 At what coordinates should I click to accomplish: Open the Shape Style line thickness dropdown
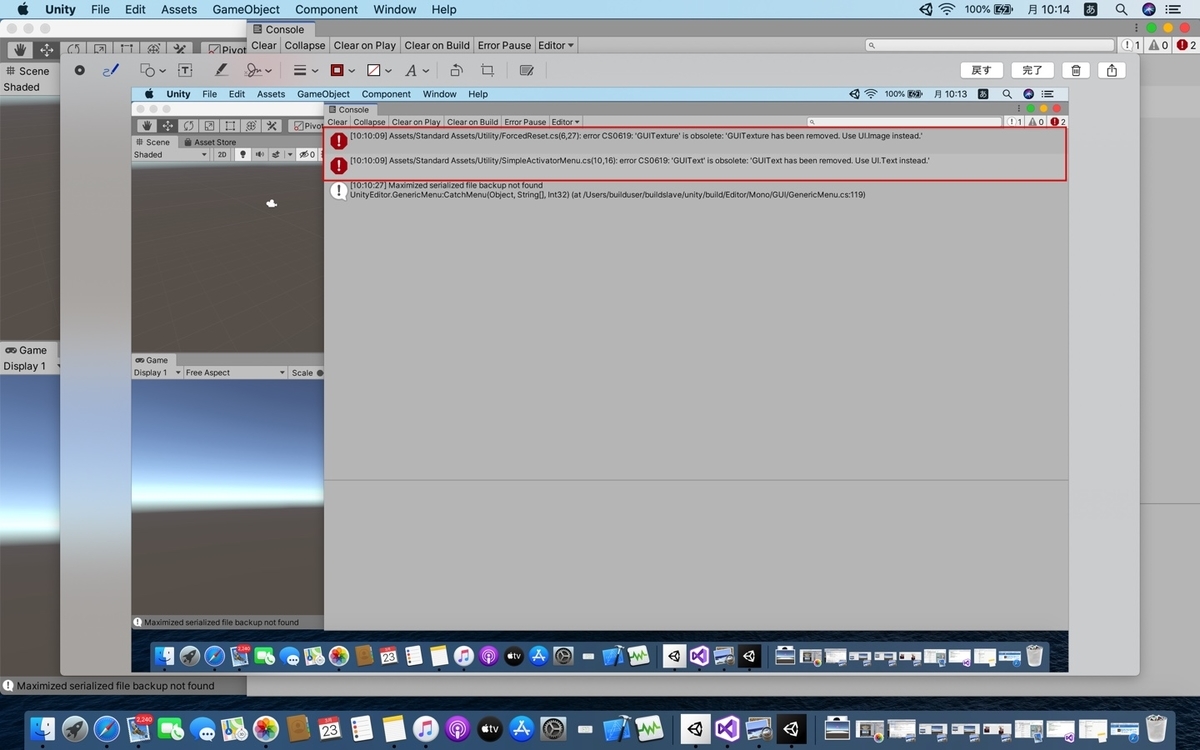[305, 71]
